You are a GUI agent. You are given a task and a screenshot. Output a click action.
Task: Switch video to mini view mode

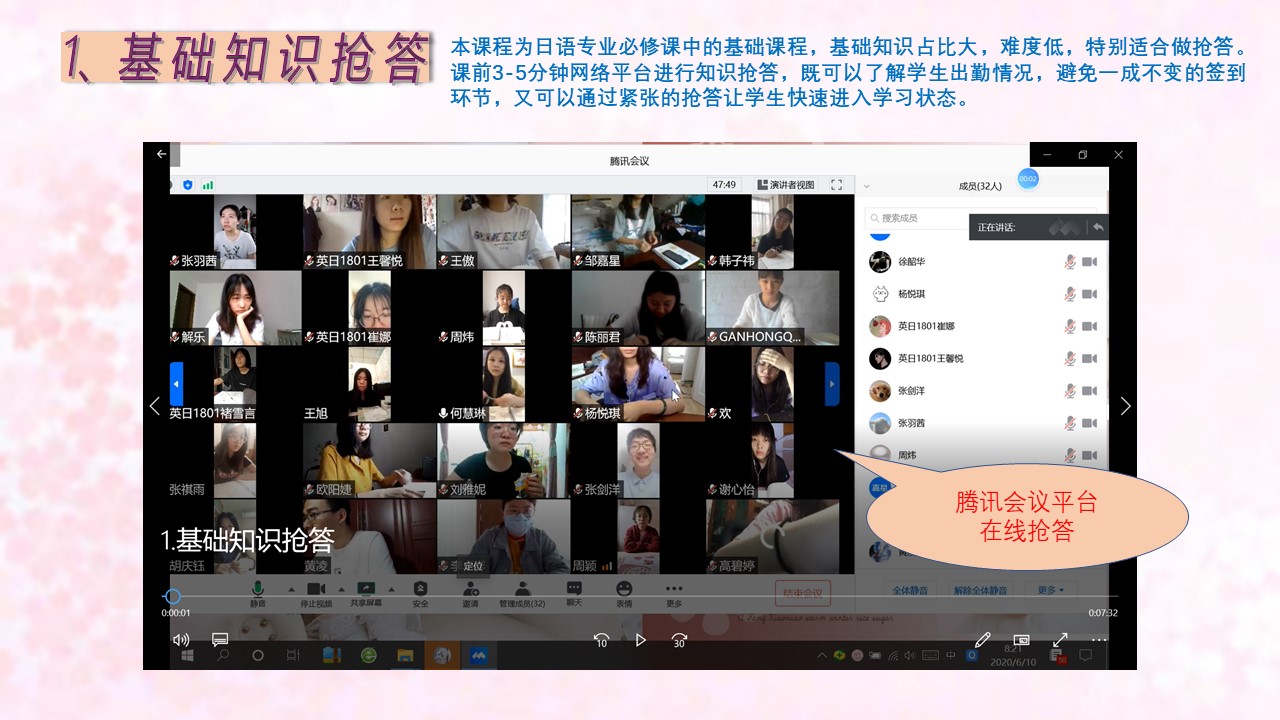click(1021, 640)
